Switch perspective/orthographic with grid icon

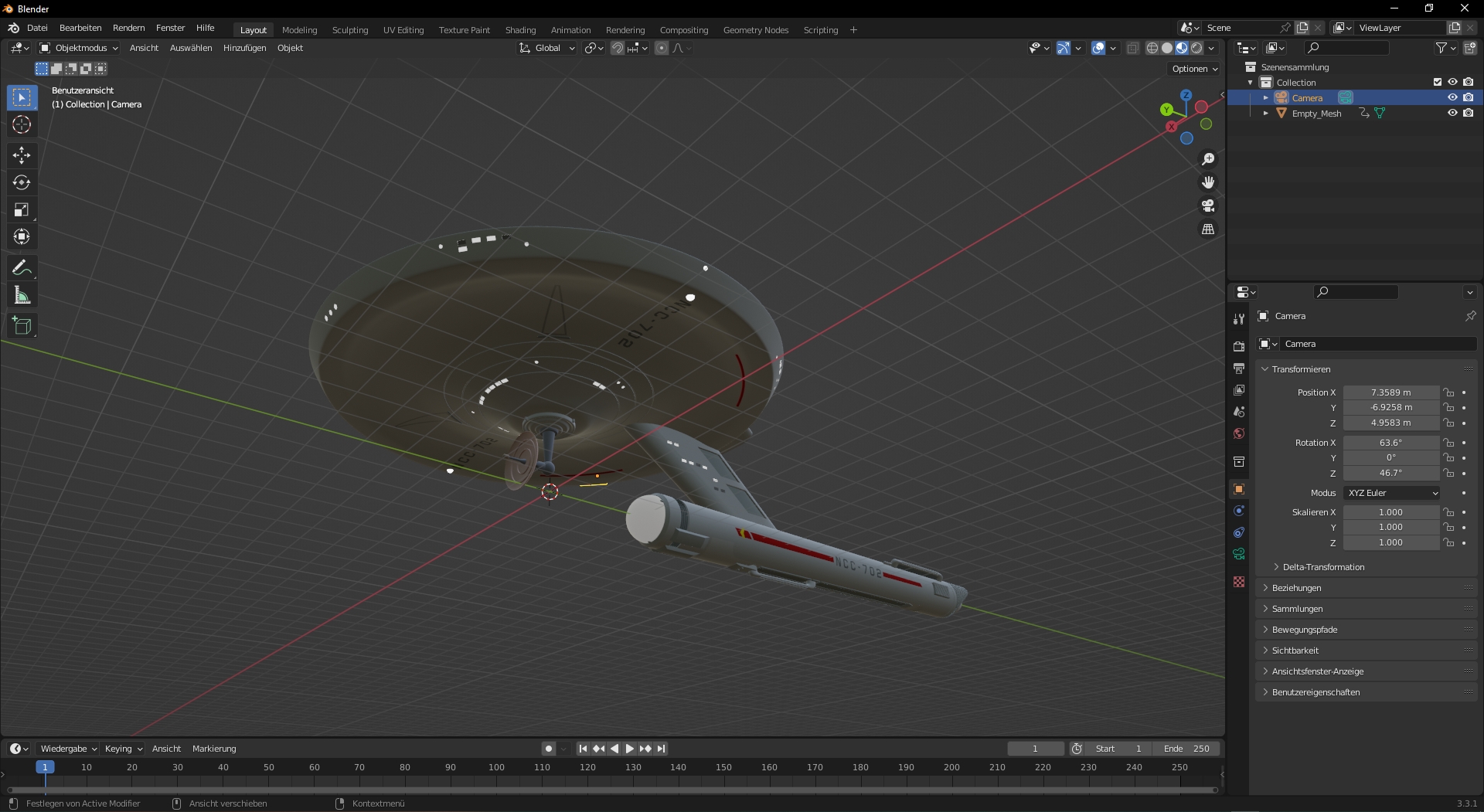(x=1208, y=229)
